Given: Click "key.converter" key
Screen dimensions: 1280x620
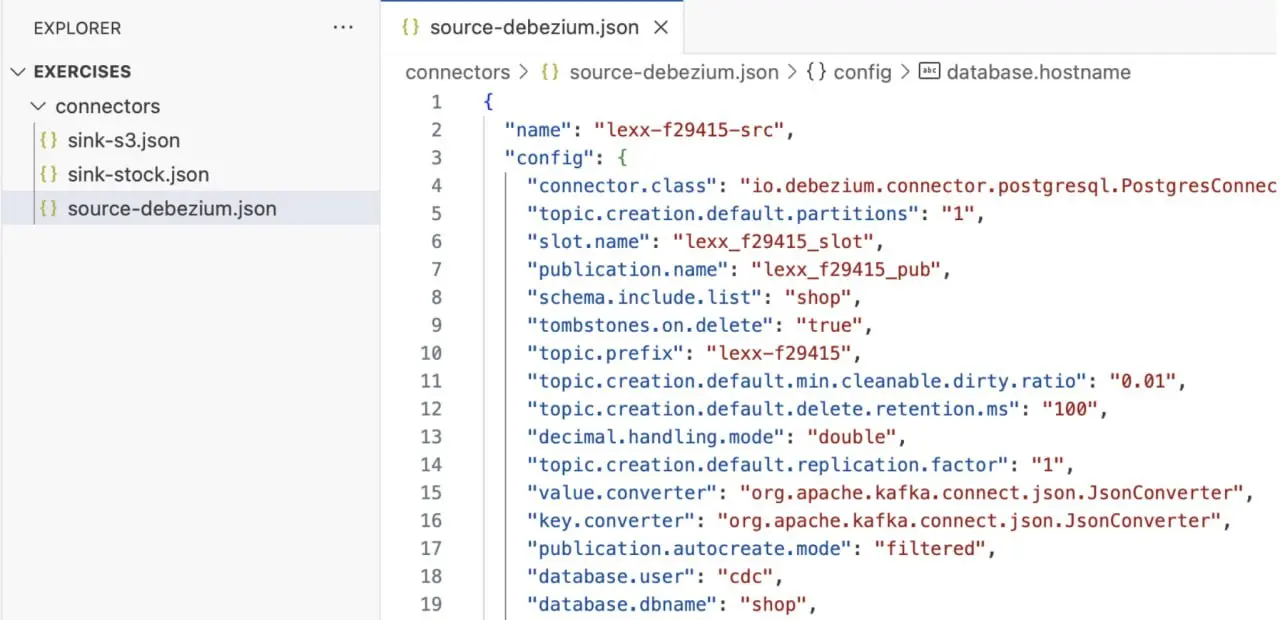Looking at the screenshot, I should click(610, 521).
